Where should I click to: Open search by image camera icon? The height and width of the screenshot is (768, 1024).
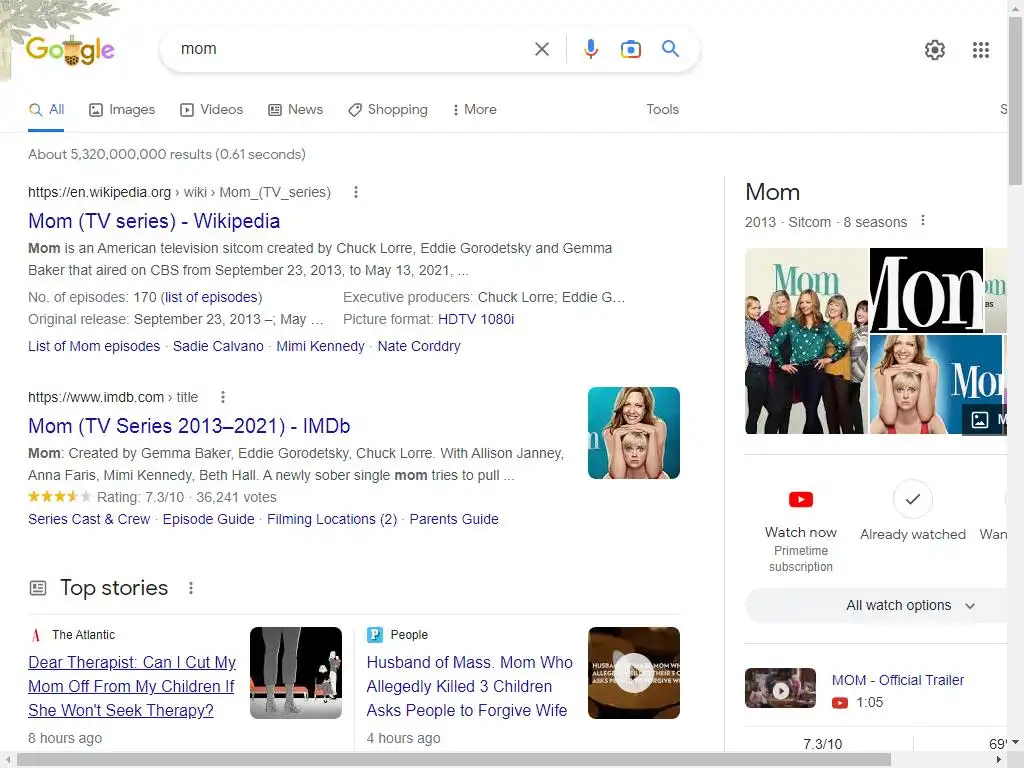point(630,49)
